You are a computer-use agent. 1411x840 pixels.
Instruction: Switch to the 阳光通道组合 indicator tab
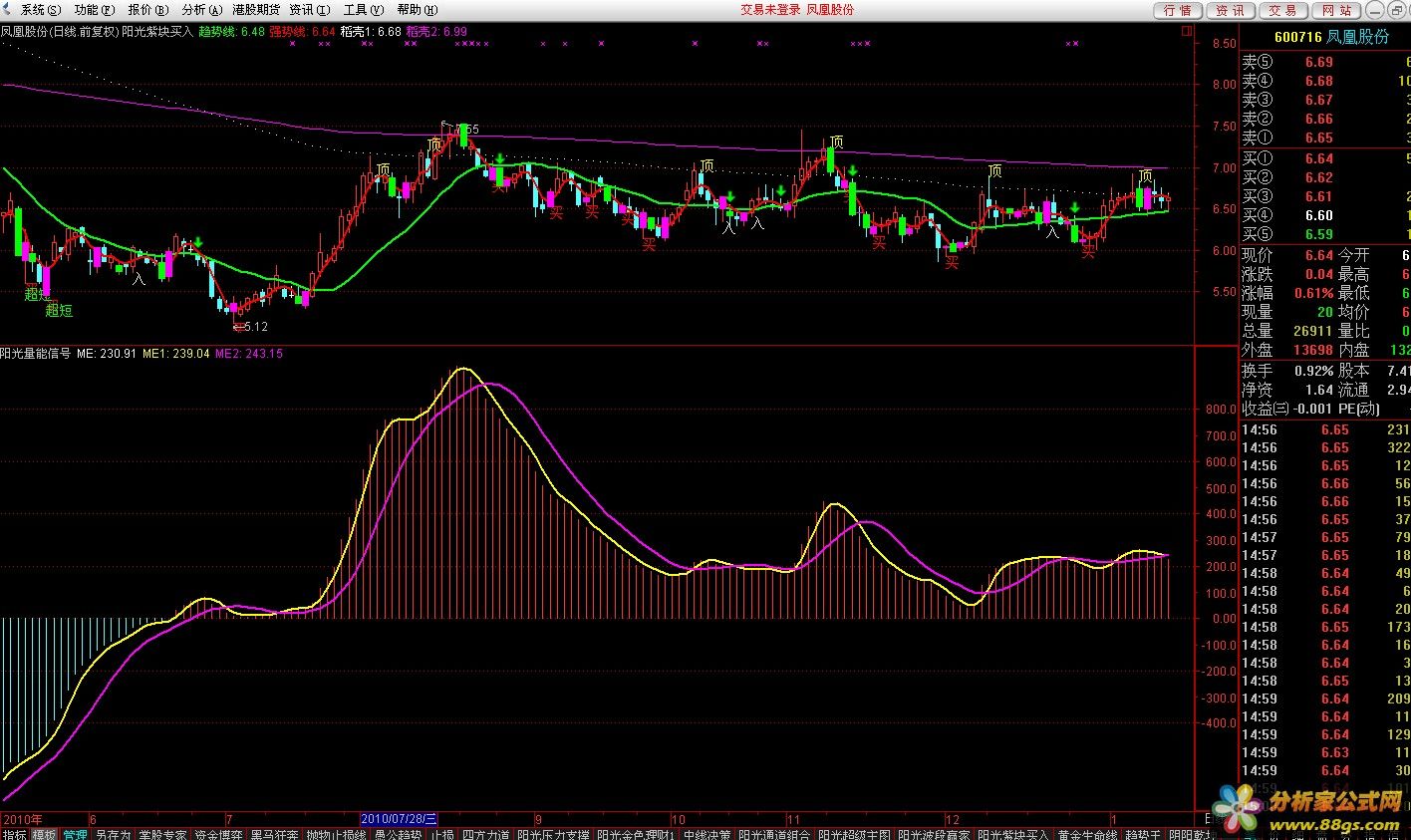[x=774, y=834]
